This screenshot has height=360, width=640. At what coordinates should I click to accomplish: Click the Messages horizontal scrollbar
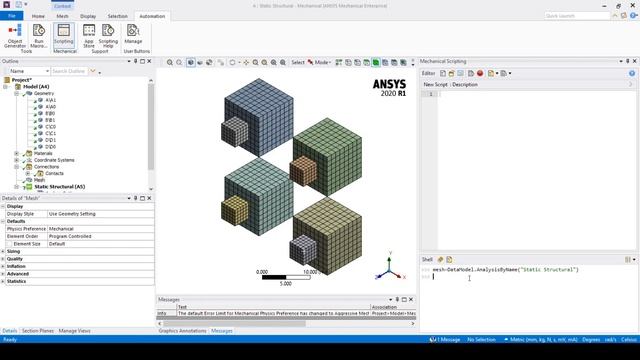[x=235, y=324]
